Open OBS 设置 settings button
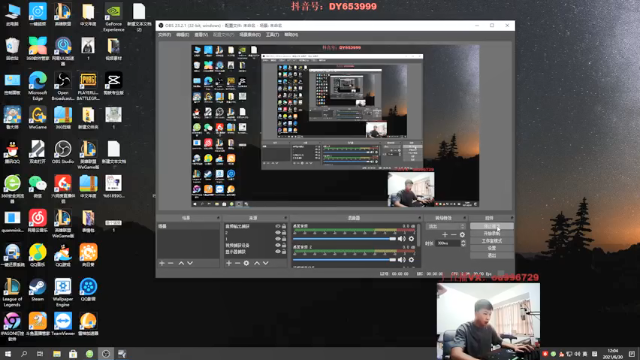This screenshot has width=640, height=360. (x=491, y=248)
